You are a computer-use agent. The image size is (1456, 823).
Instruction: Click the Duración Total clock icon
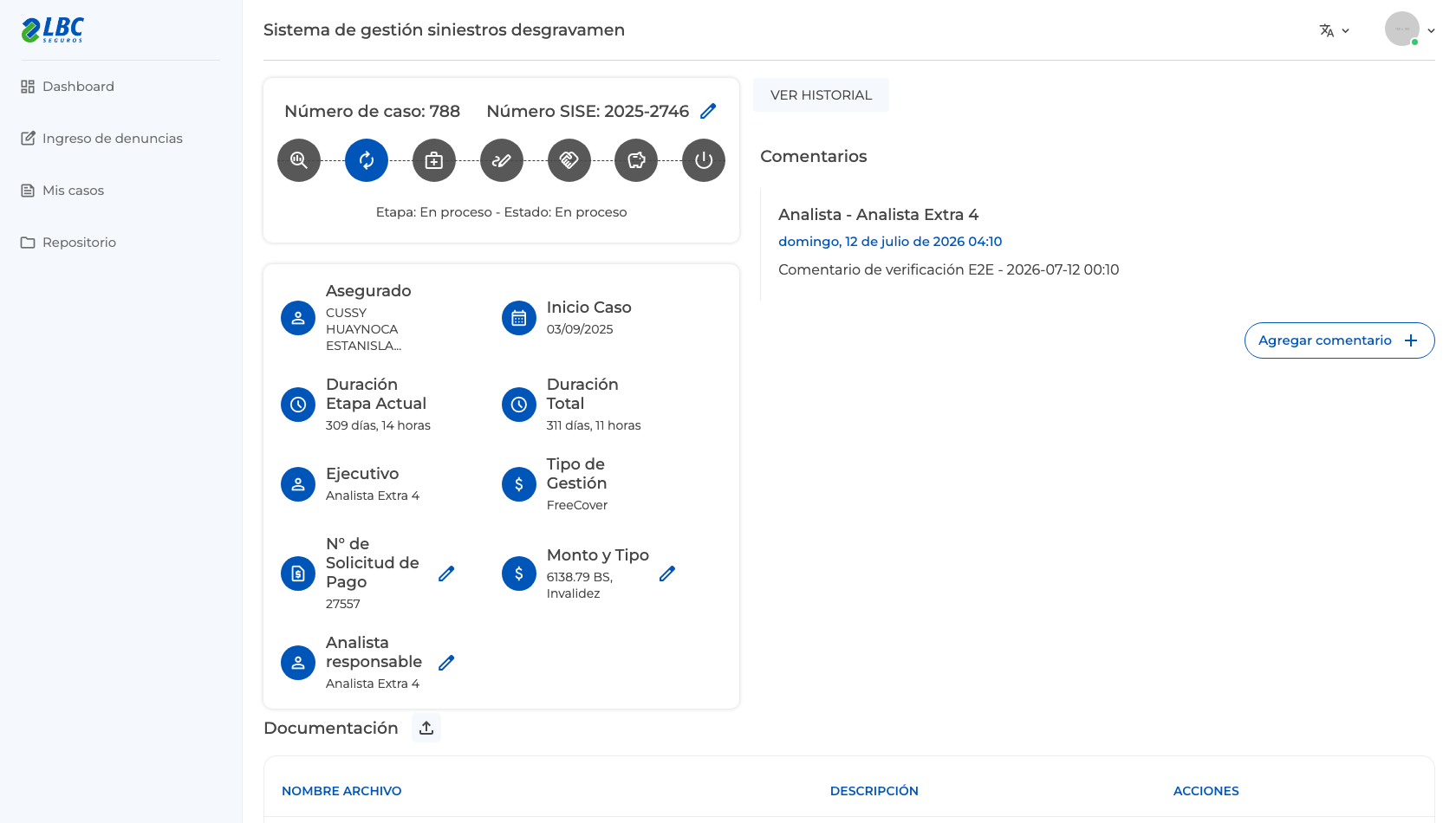[x=519, y=405]
